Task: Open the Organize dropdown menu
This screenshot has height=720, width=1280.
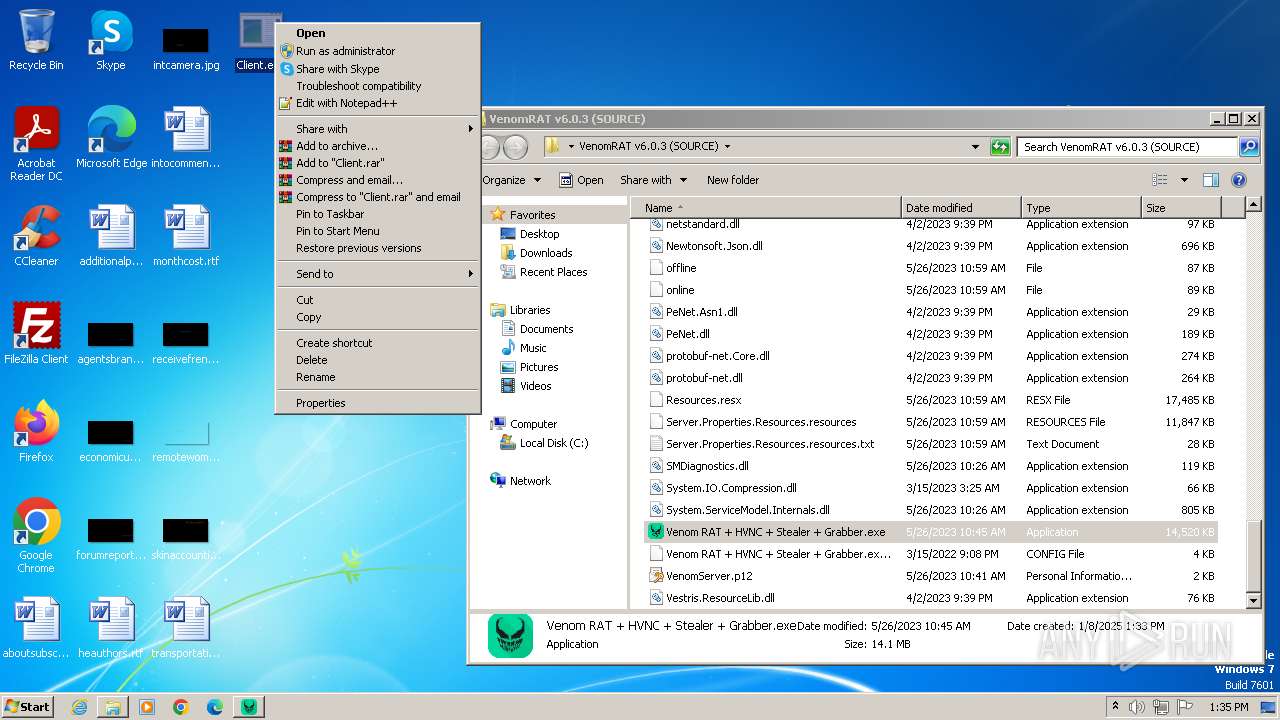Action: click(x=511, y=180)
